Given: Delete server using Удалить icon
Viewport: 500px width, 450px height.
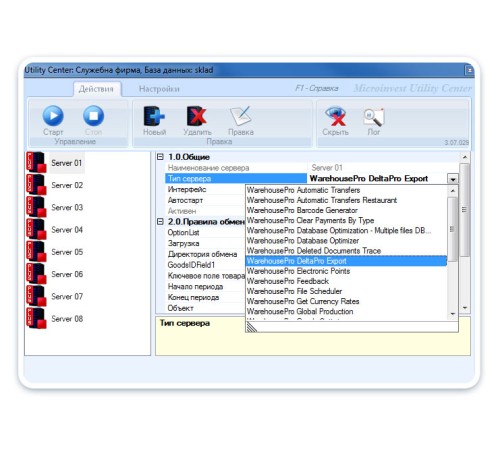Looking at the screenshot, I should [197, 116].
